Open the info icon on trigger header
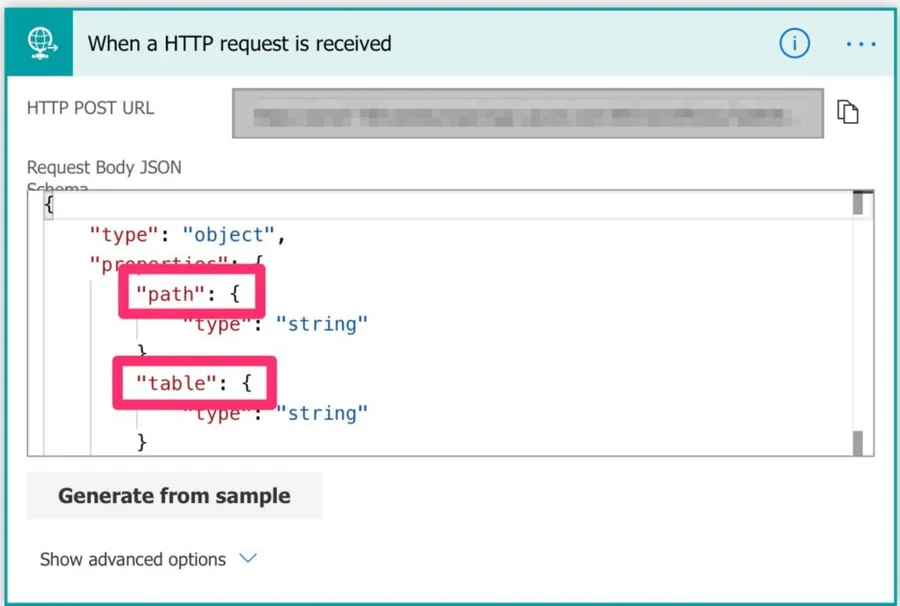The width and height of the screenshot is (900, 606). [x=794, y=44]
